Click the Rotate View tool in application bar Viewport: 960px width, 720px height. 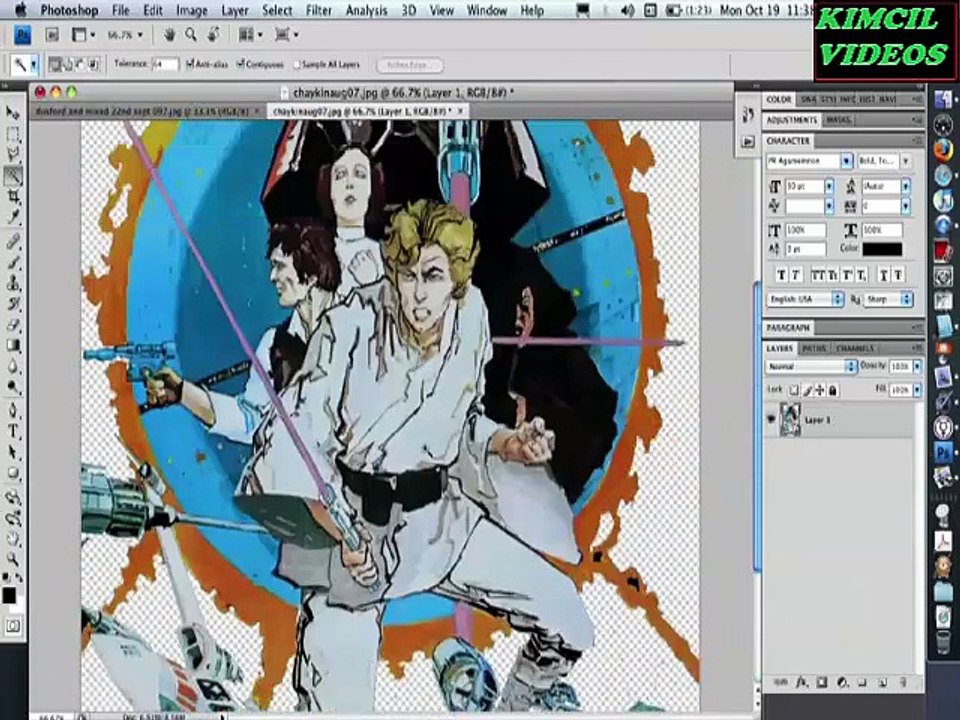point(213,35)
